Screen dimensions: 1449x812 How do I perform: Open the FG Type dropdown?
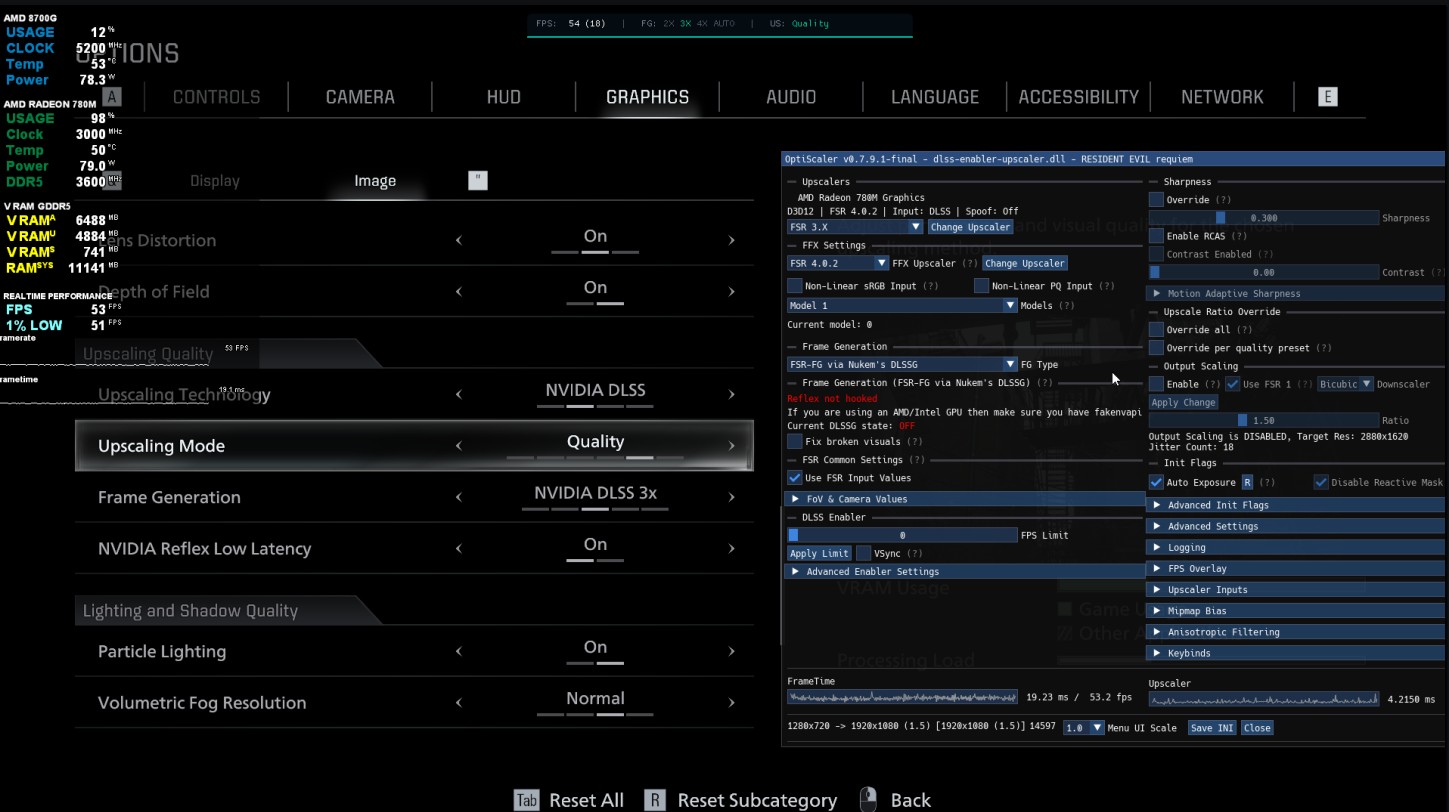(x=902, y=364)
